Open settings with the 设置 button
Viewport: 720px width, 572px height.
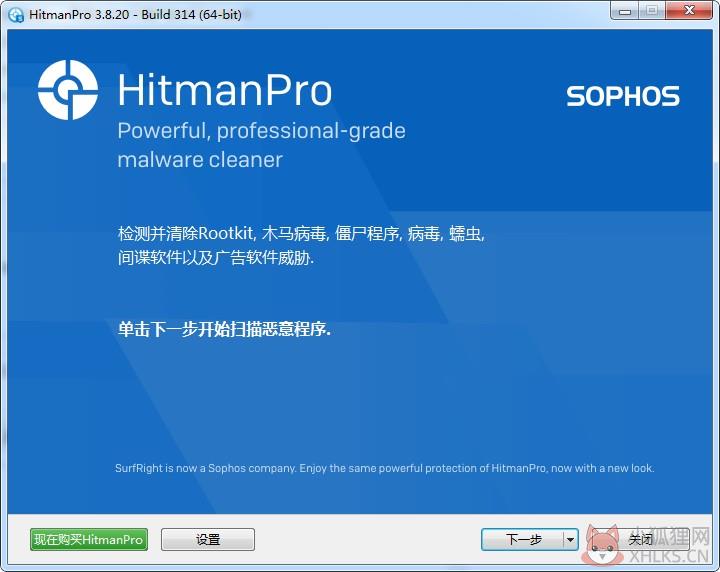tap(208, 539)
